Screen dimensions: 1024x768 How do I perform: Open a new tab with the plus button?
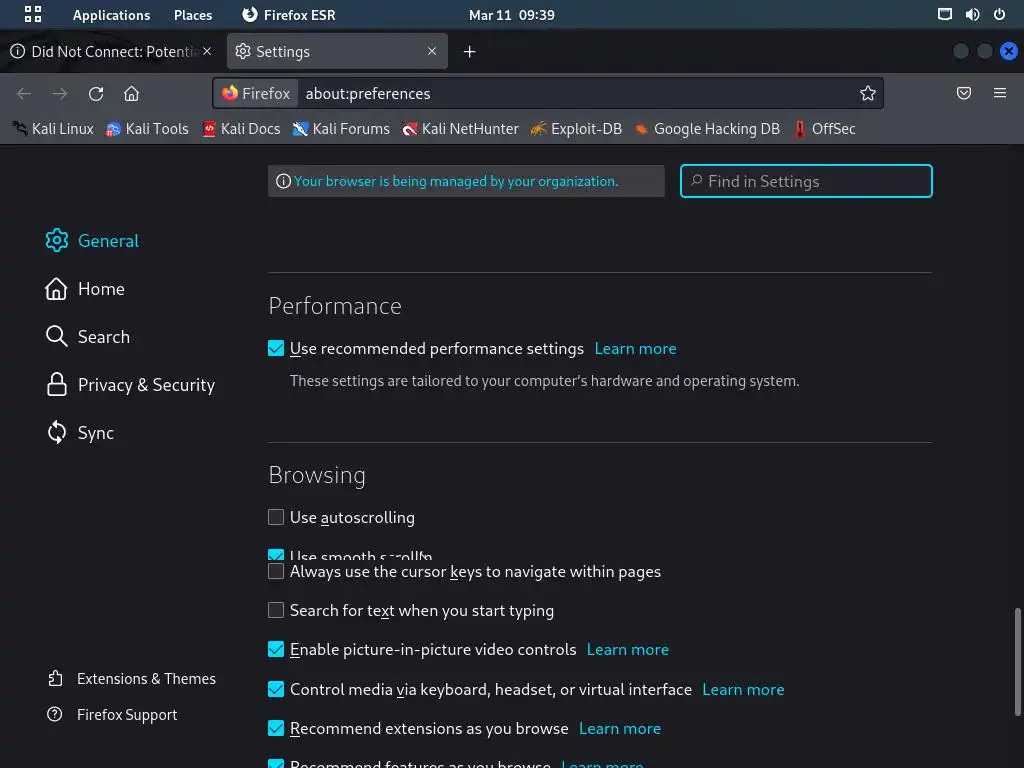[469, 51]
